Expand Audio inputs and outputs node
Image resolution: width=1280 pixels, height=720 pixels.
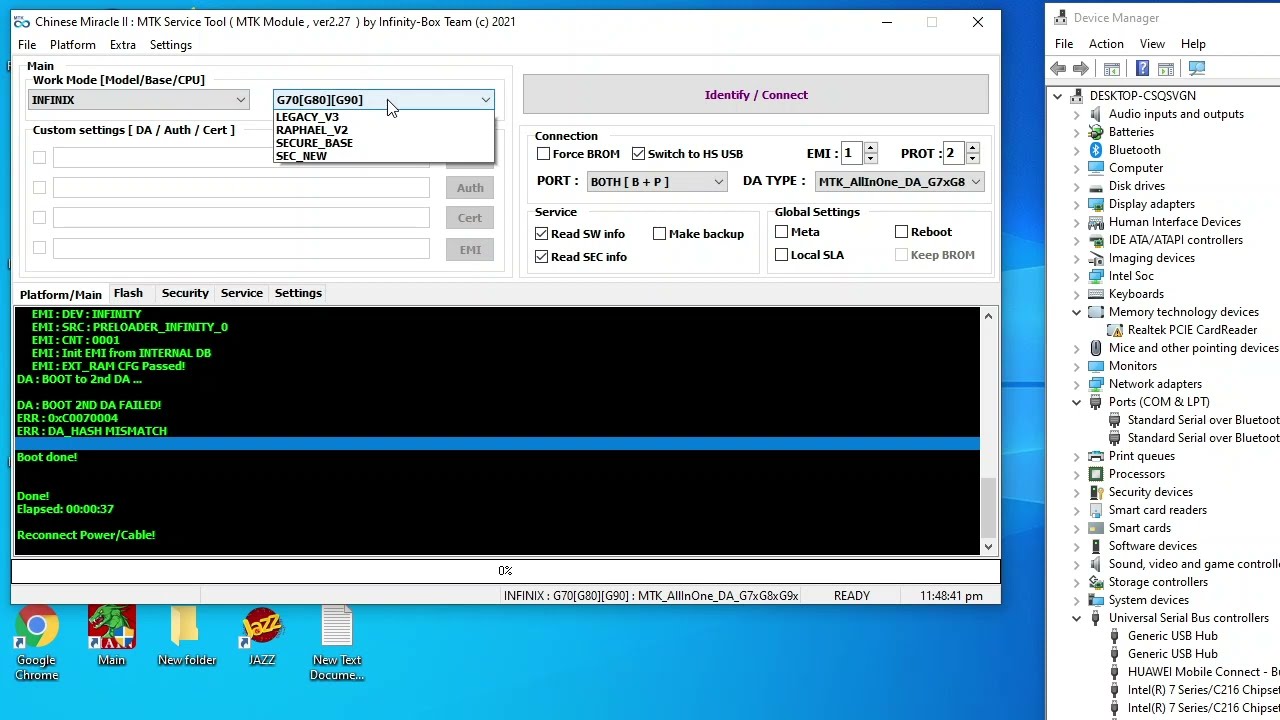[x=1077, y=114]
